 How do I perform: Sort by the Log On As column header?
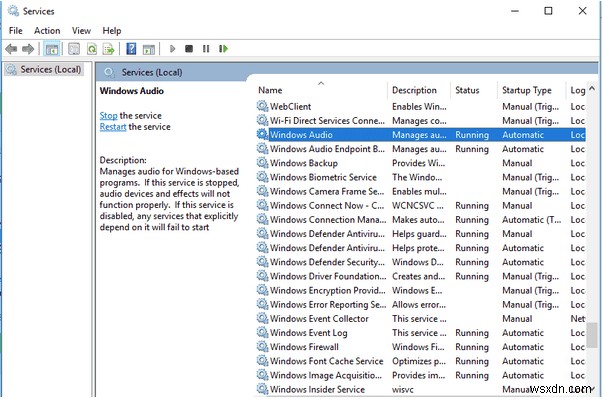pos(576,90)
